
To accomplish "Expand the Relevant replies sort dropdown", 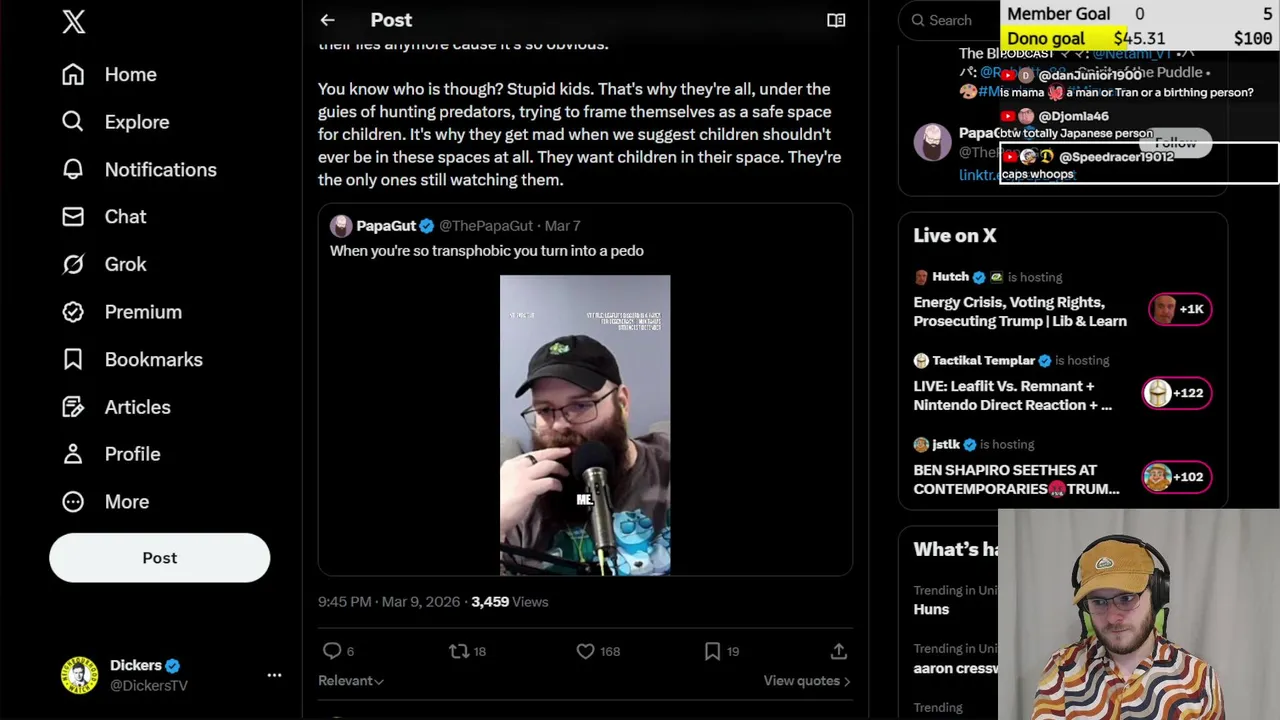I will 351,681.
